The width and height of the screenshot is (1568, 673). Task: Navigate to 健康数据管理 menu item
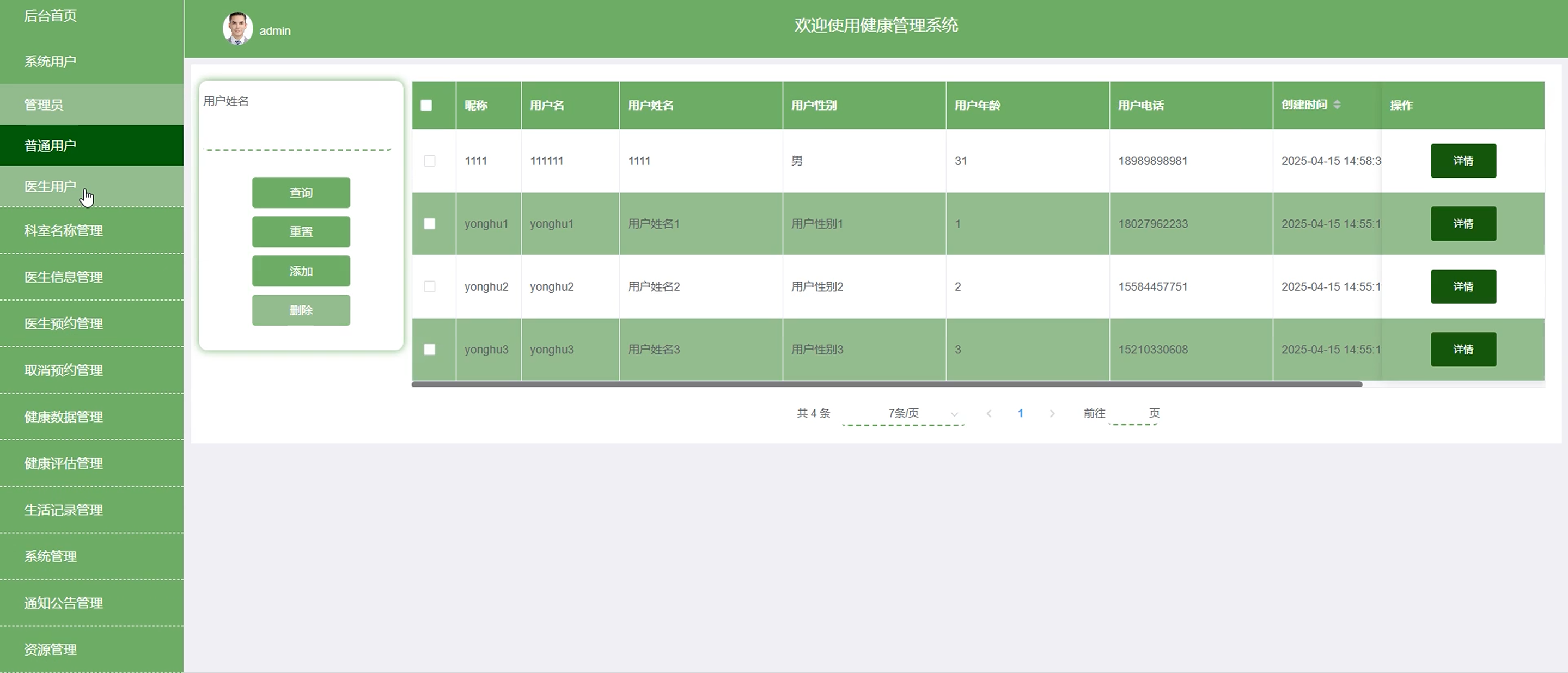(x=63, y=417)
